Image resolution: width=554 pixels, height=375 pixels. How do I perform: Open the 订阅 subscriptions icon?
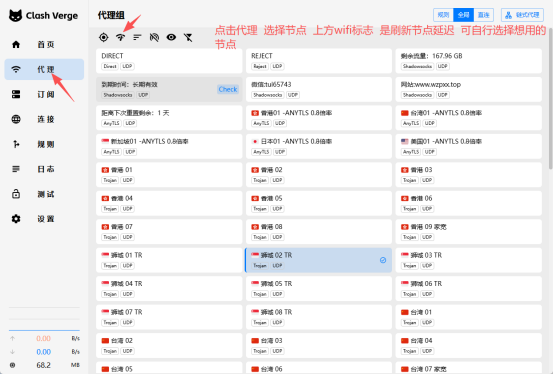pyautogui.click(x=16, y=94)
